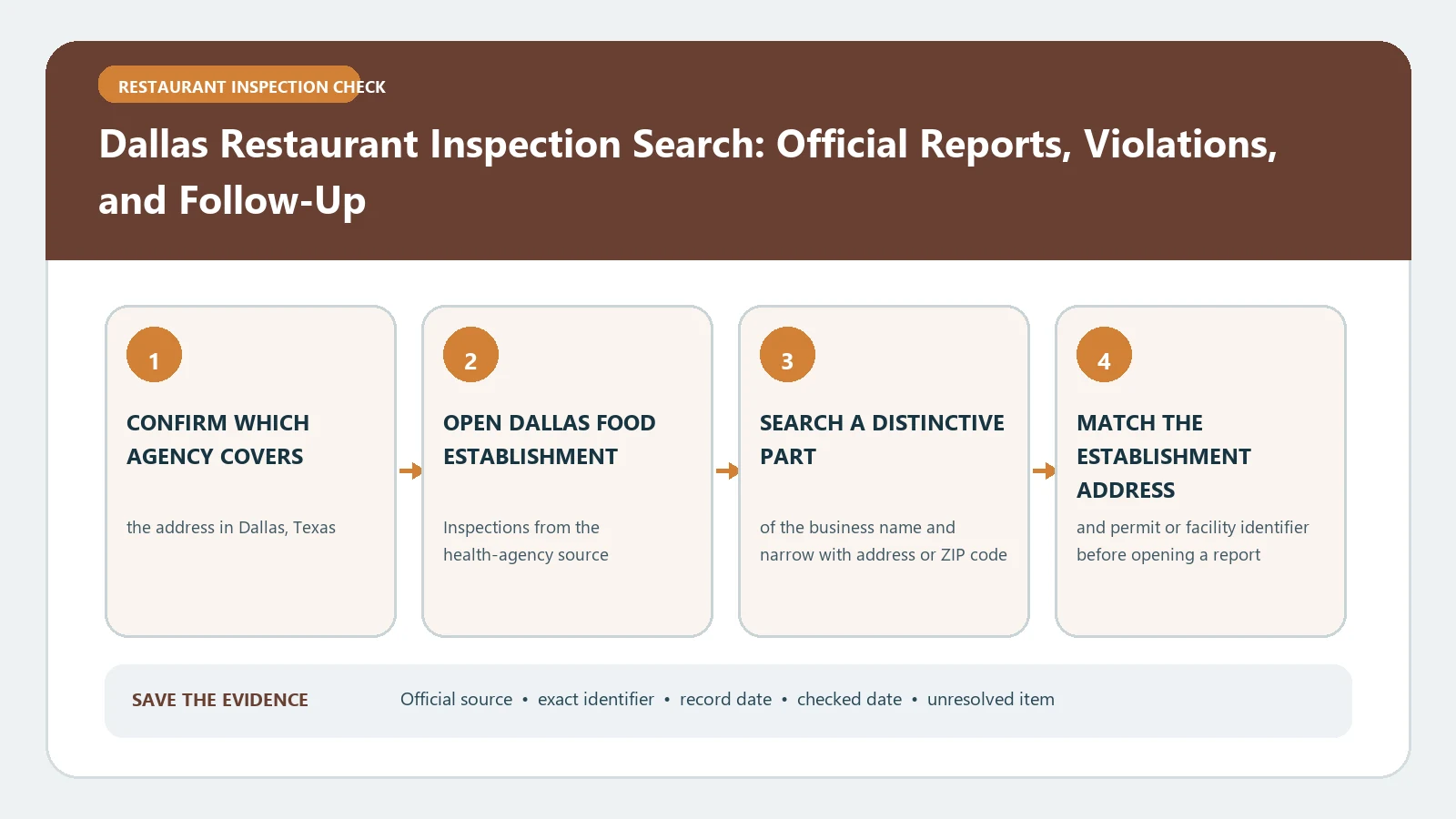The width and height of the screenshot is (1456, 819).
Task: Click 'and permit or facility identifier before opening a report' text
Action: coord(1193,541)
